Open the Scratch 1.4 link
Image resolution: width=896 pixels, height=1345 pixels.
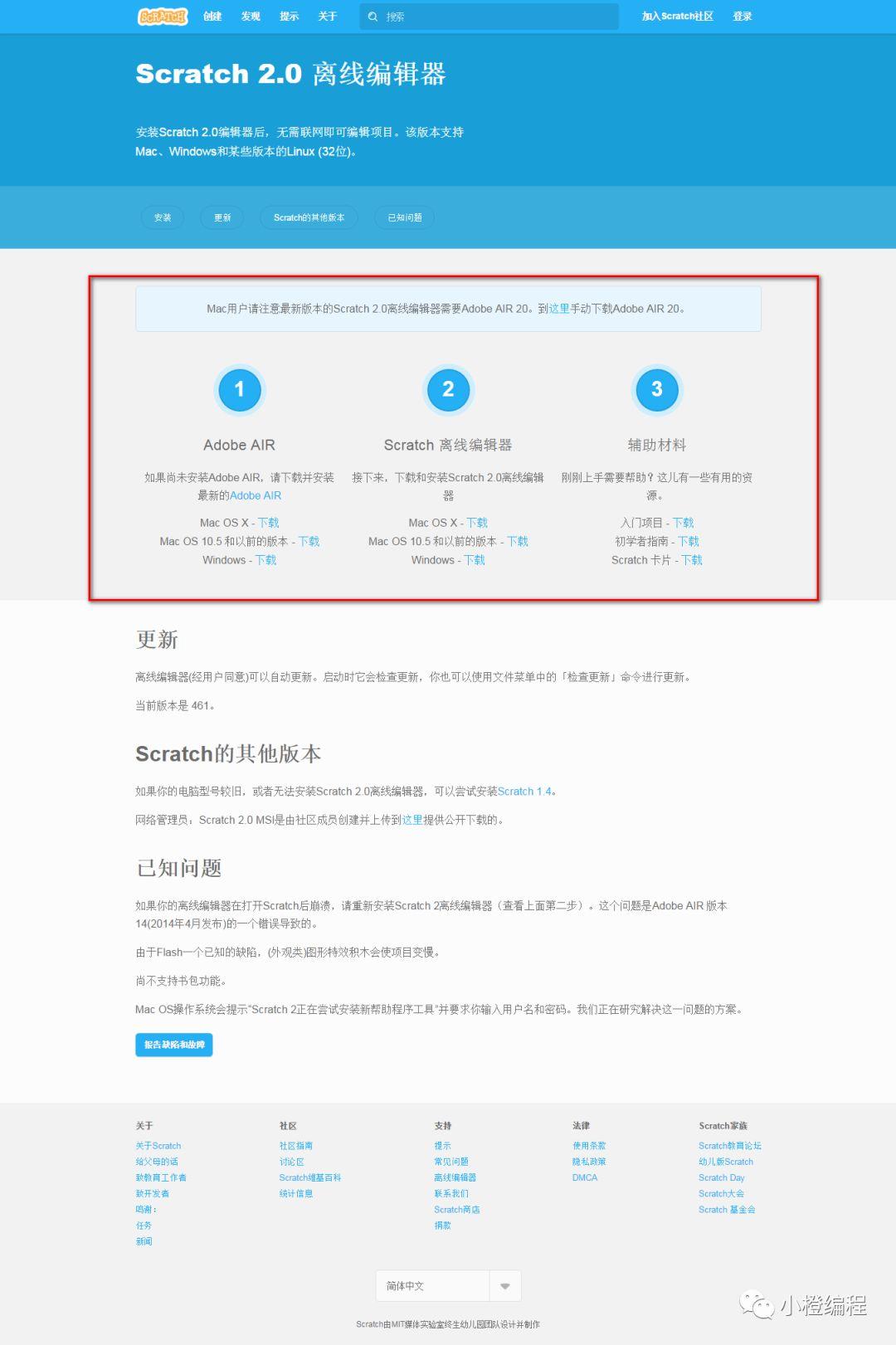click(x=524, y=792)
